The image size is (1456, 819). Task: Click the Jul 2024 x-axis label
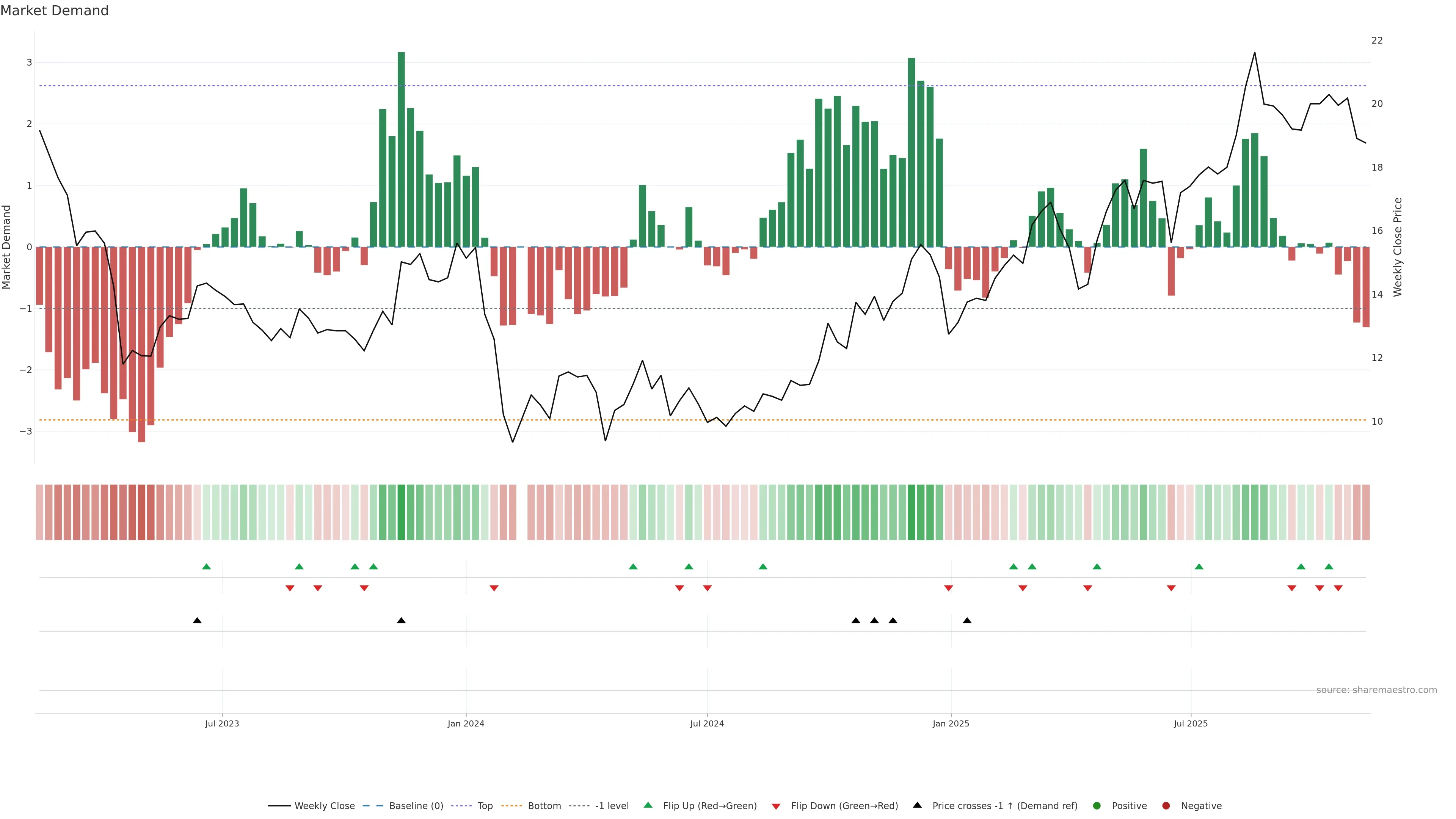click(706, 724)
